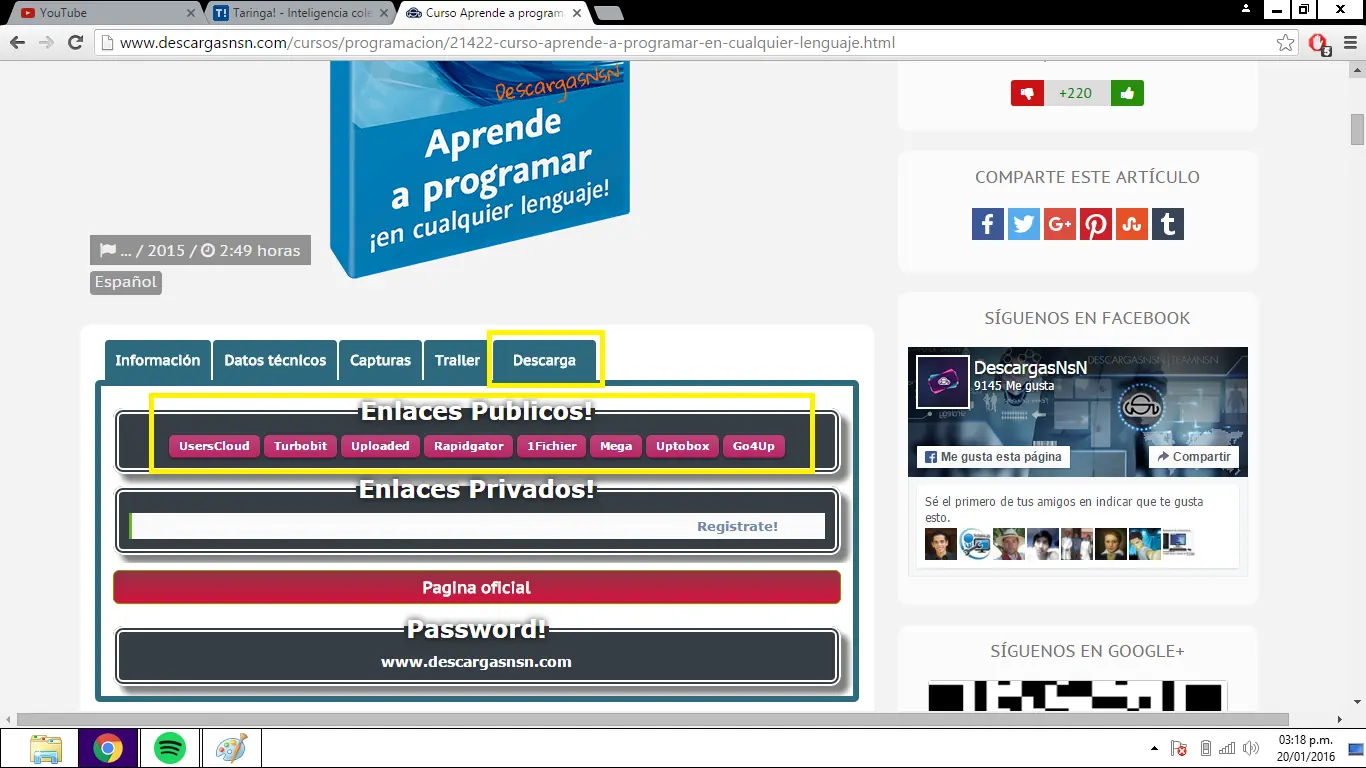
Task: Open the red ad-blocker extension icon
Action: (1319, 44)
